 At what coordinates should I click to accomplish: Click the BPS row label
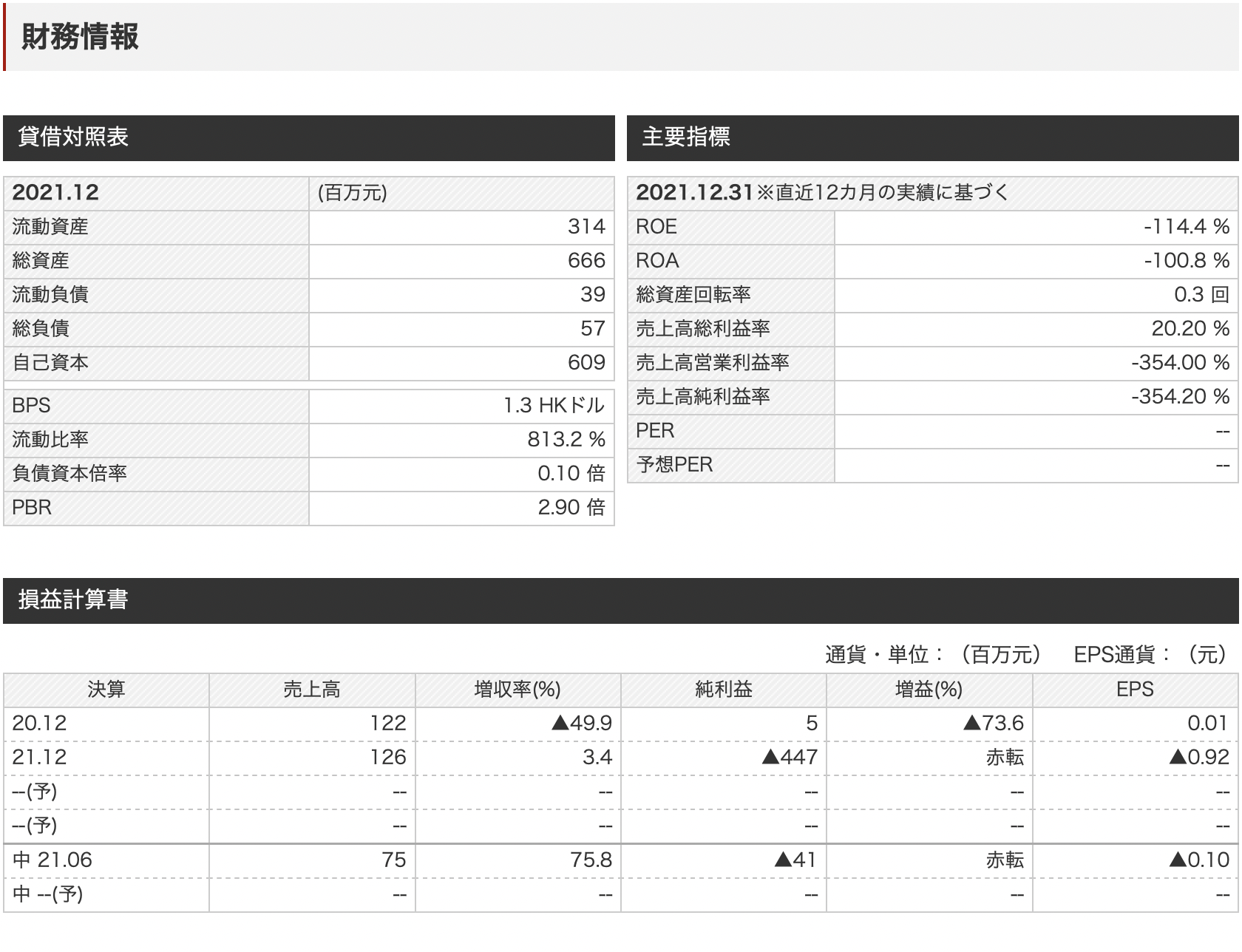31,406
